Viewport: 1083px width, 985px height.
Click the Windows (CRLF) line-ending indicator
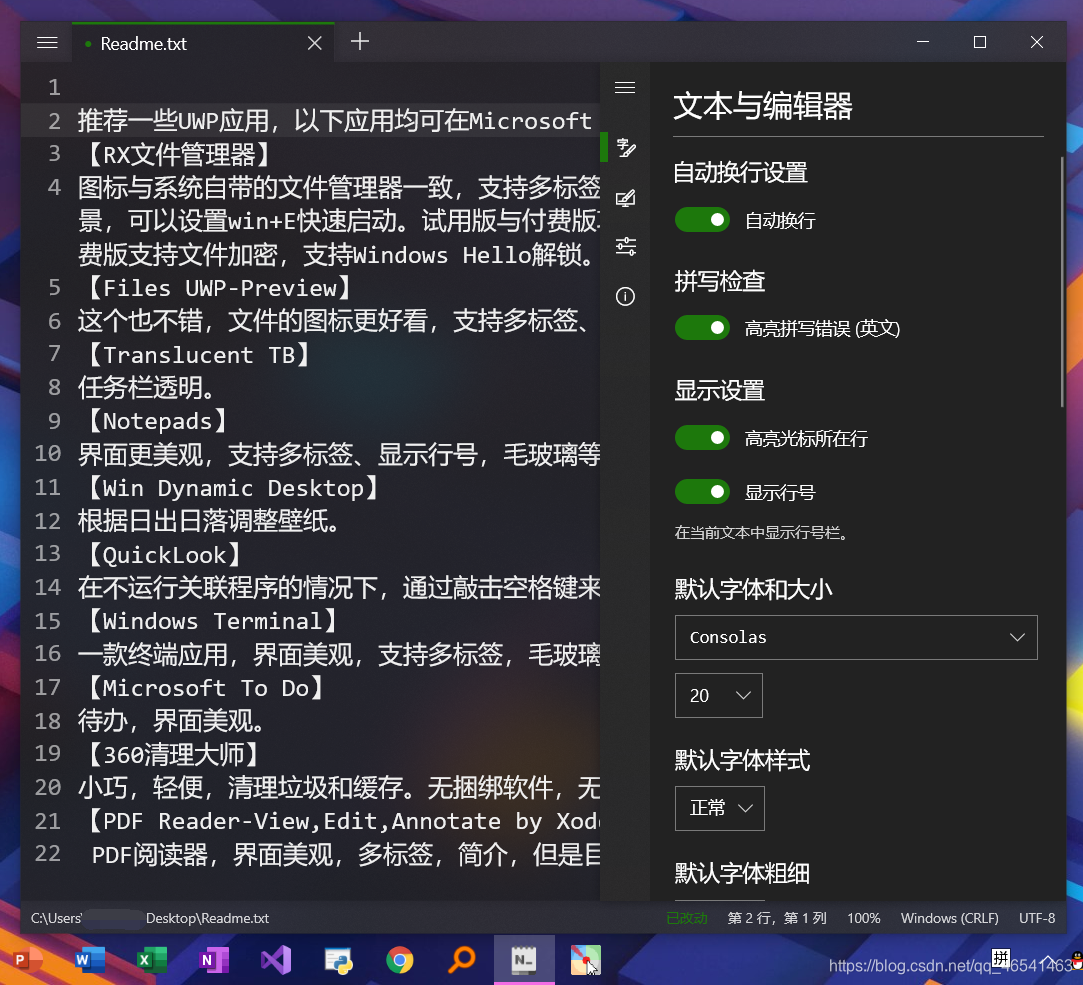tap(949, 917)
